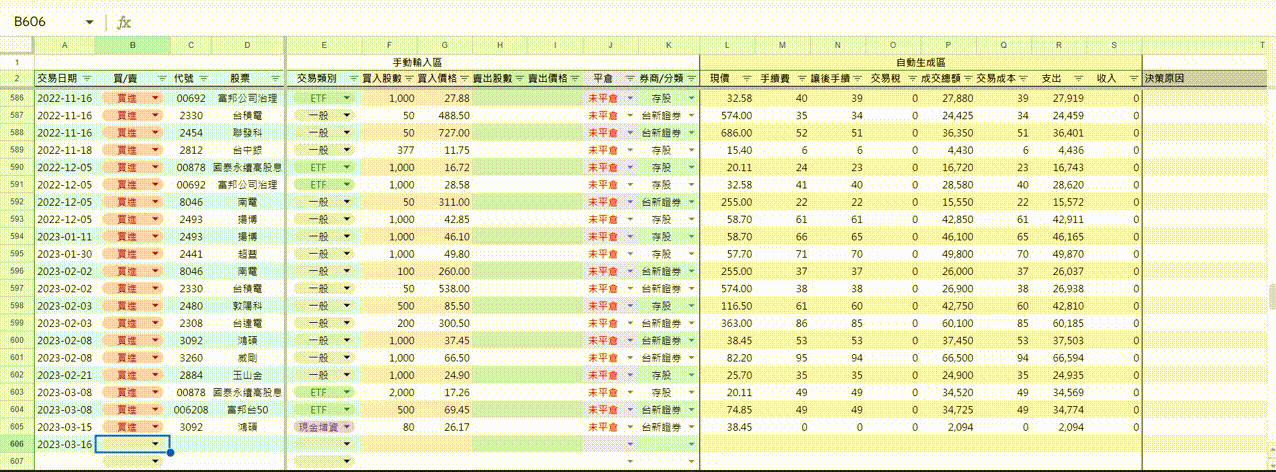Open the filter for 現價 column
The image size is (1276, 472).
[747, 78]
